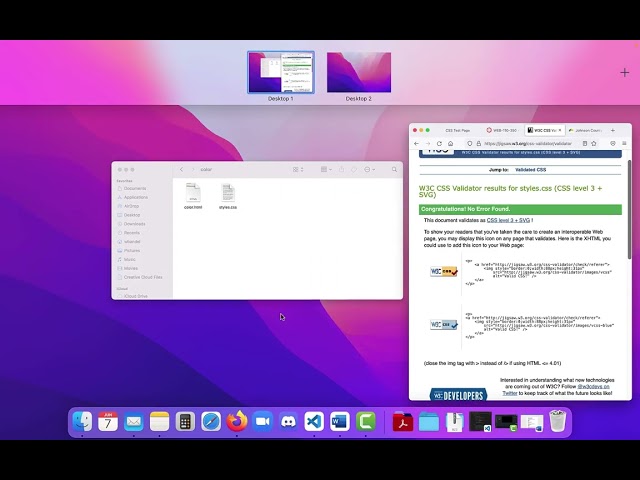Open Camtasia from the Dock
The width and height of the screenshot is (640, 480).
coord(365,421)
